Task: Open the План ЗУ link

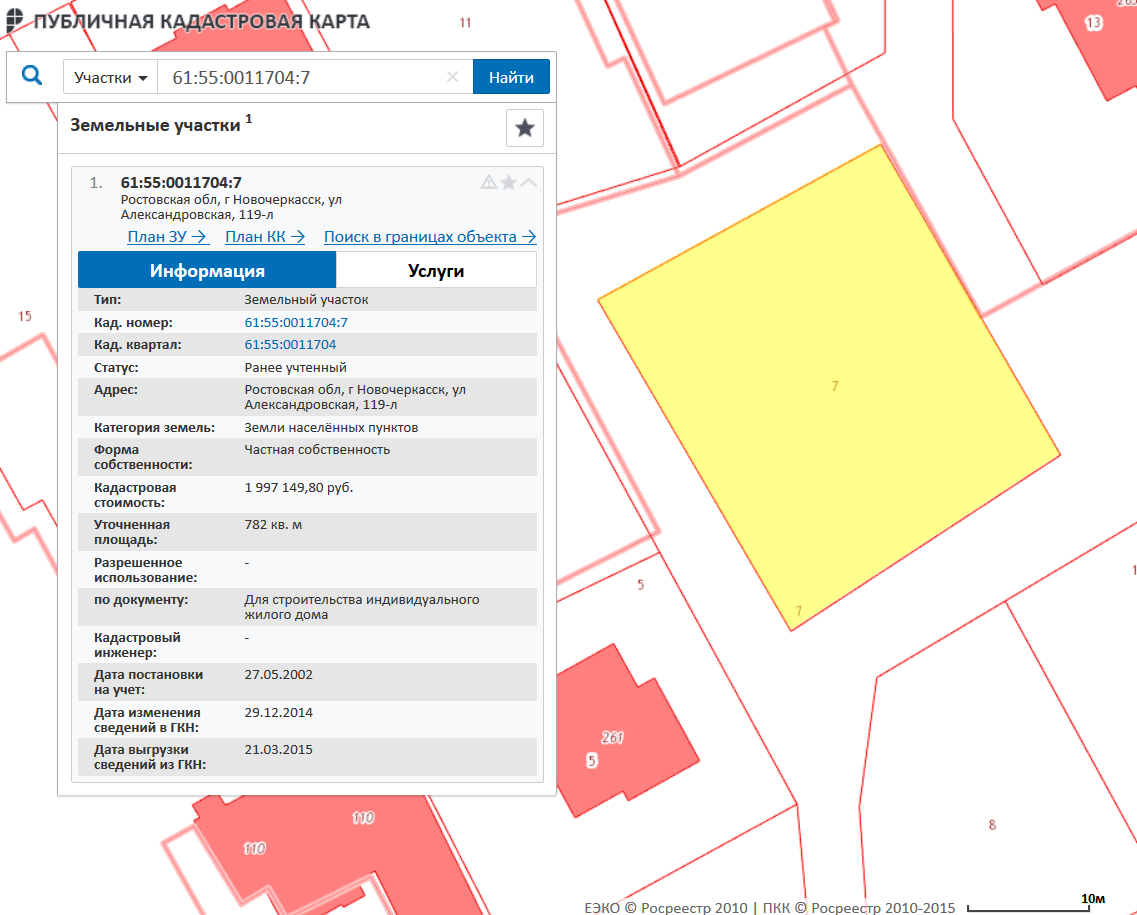Action: (x=167, y=237)
